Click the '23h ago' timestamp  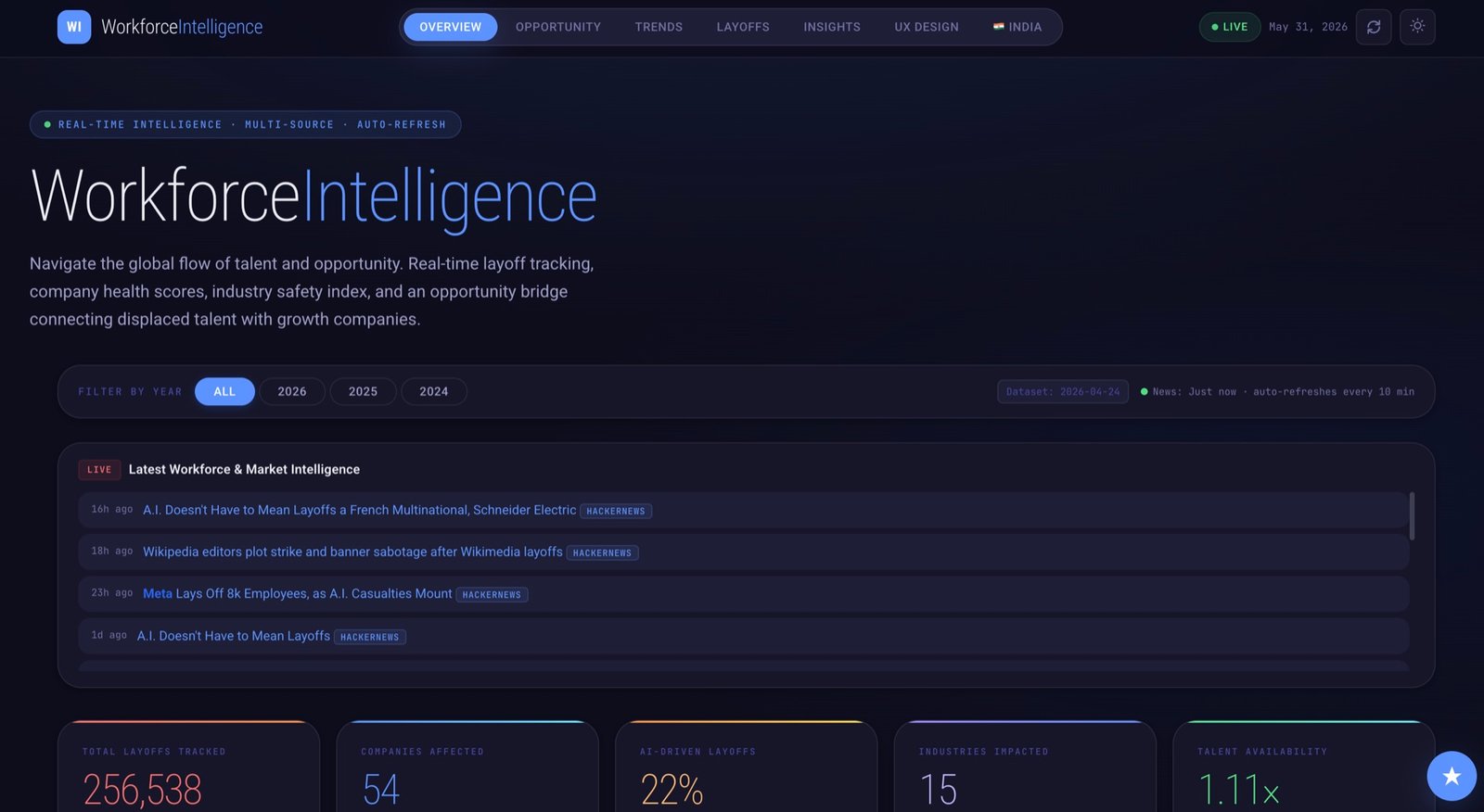[x=112, y=593]
